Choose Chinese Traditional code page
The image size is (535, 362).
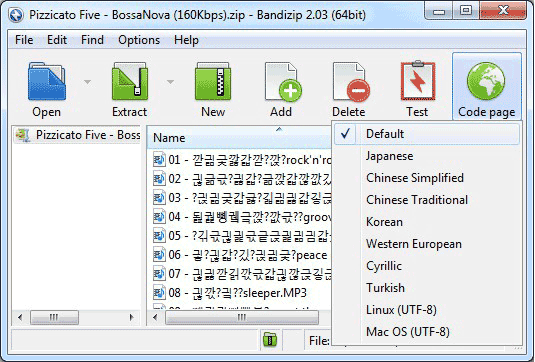[426, 200]
